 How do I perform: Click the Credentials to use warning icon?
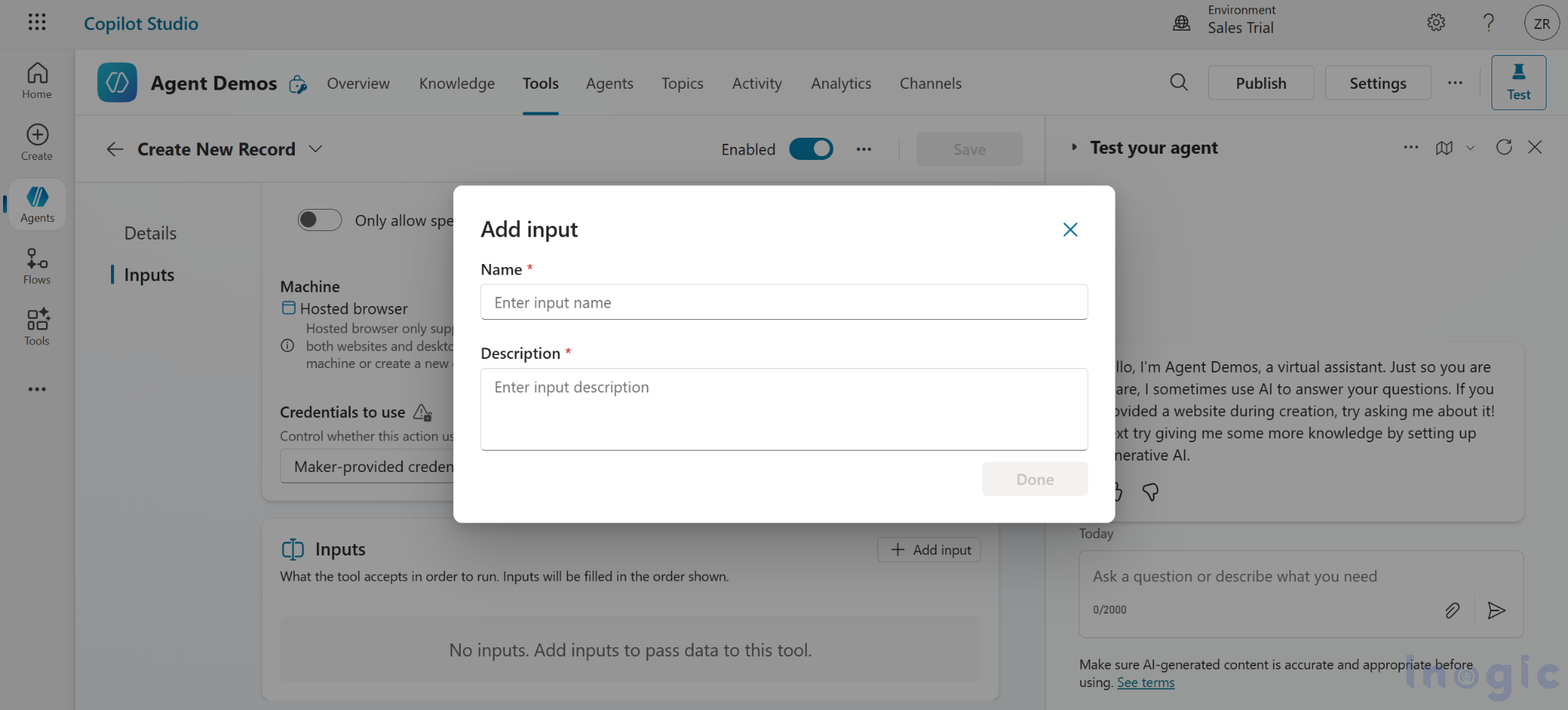(x=423, y=412)
